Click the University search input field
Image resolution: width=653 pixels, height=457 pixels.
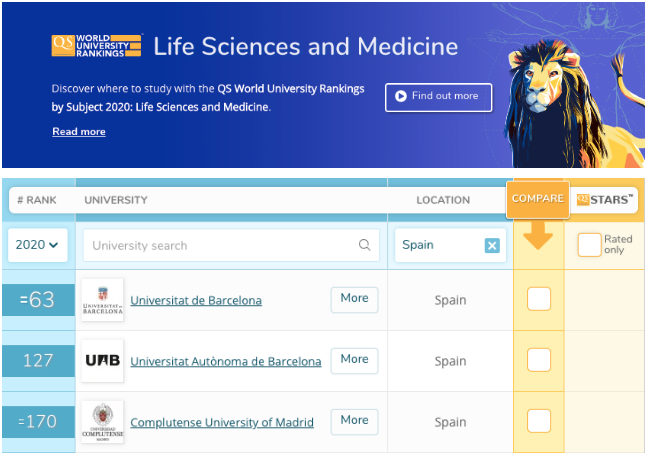[x=220, y=245]
